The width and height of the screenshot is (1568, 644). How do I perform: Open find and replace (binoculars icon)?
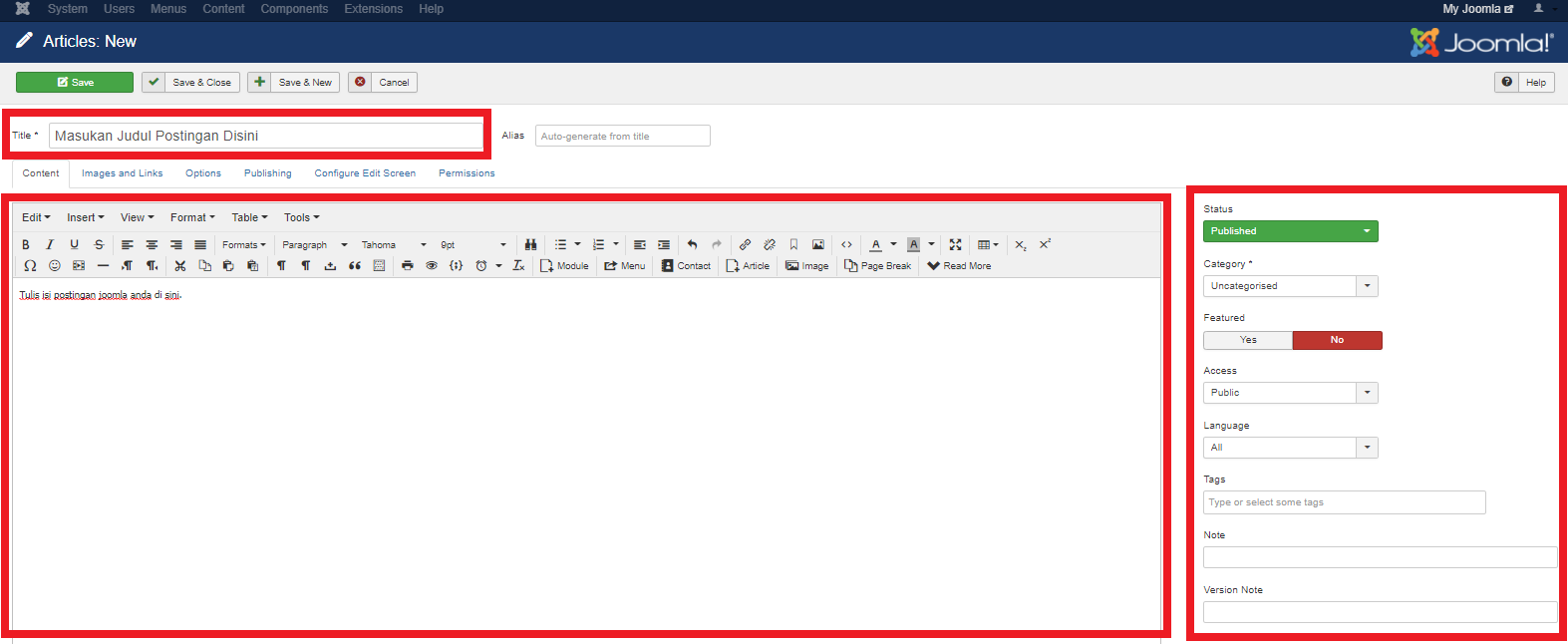(x=530, y=244)
